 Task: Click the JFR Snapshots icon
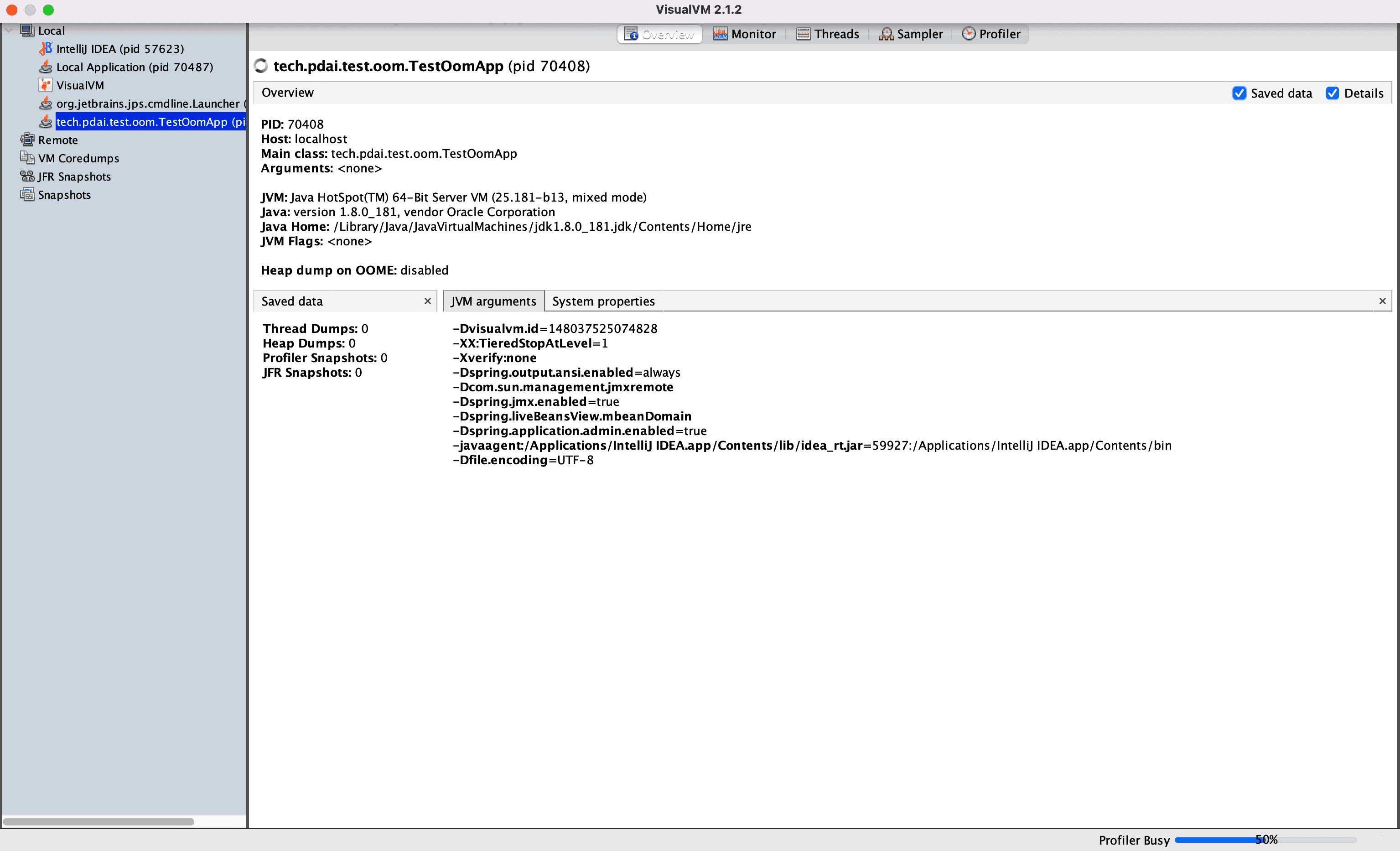(x=27, y=176)
